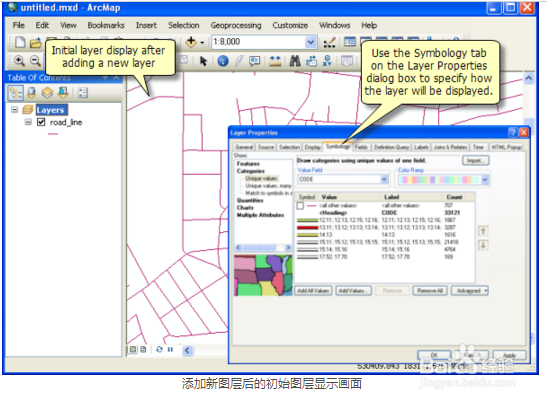Click the Refresh map icon below the map
This screenshot has height=402, width=547.
coord(159,349)
